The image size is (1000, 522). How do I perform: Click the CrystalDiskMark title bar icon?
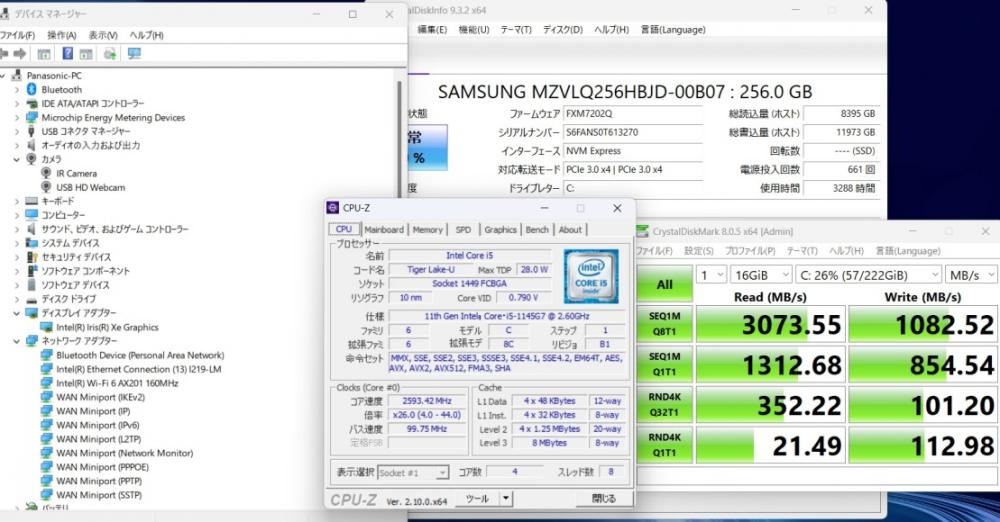[642, 232]
